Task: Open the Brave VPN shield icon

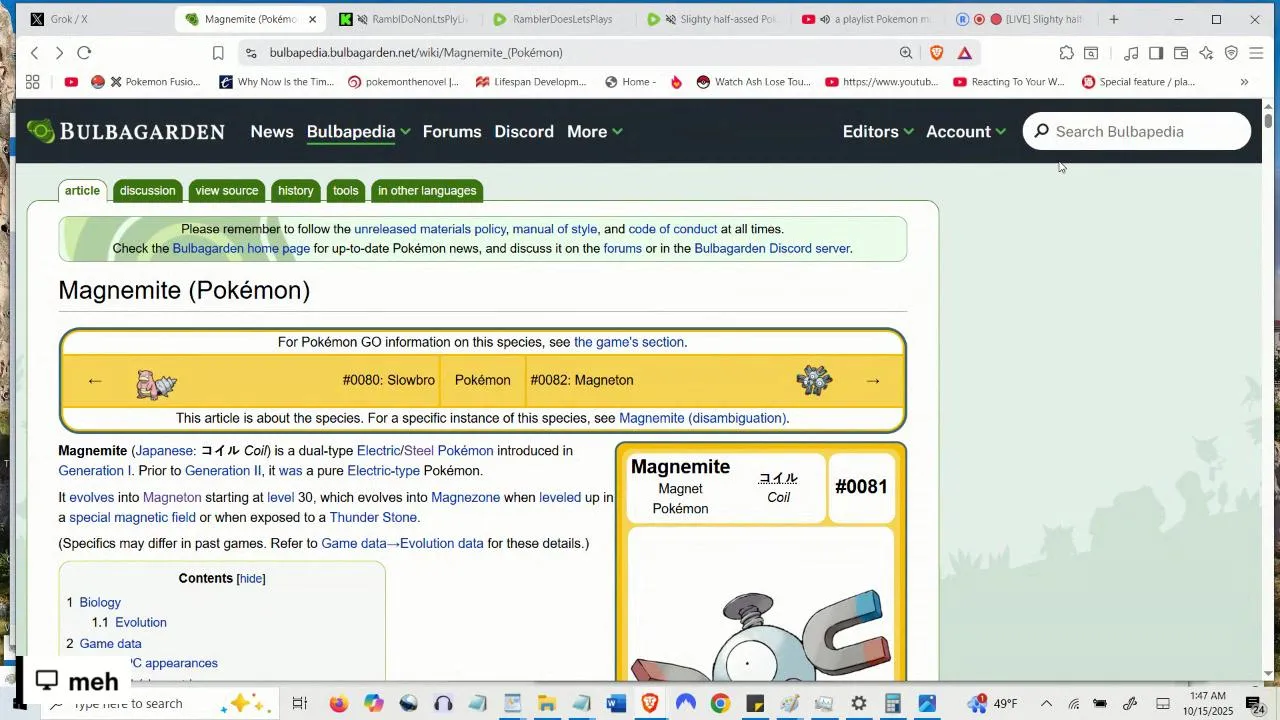Action: 1231,53
